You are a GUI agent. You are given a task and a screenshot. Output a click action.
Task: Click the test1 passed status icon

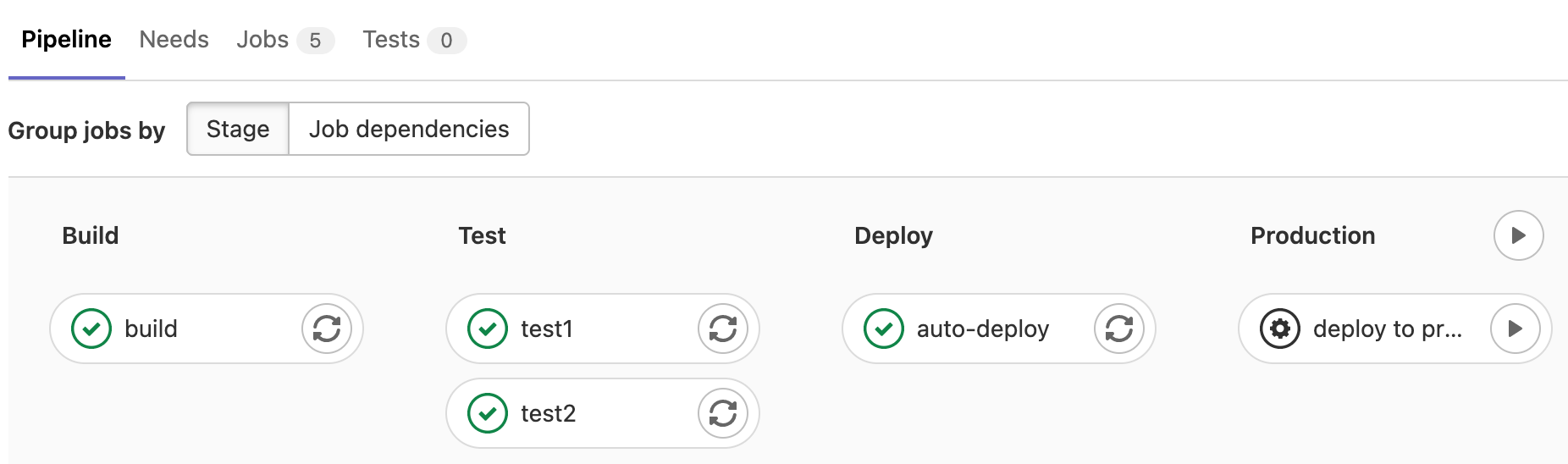488,329
